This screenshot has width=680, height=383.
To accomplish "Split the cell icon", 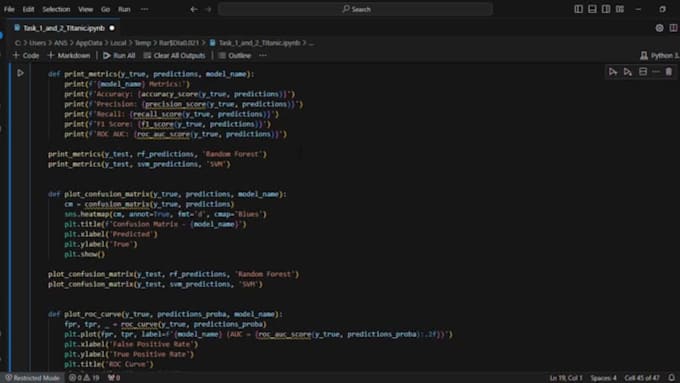I will click(x=643, y=72).
